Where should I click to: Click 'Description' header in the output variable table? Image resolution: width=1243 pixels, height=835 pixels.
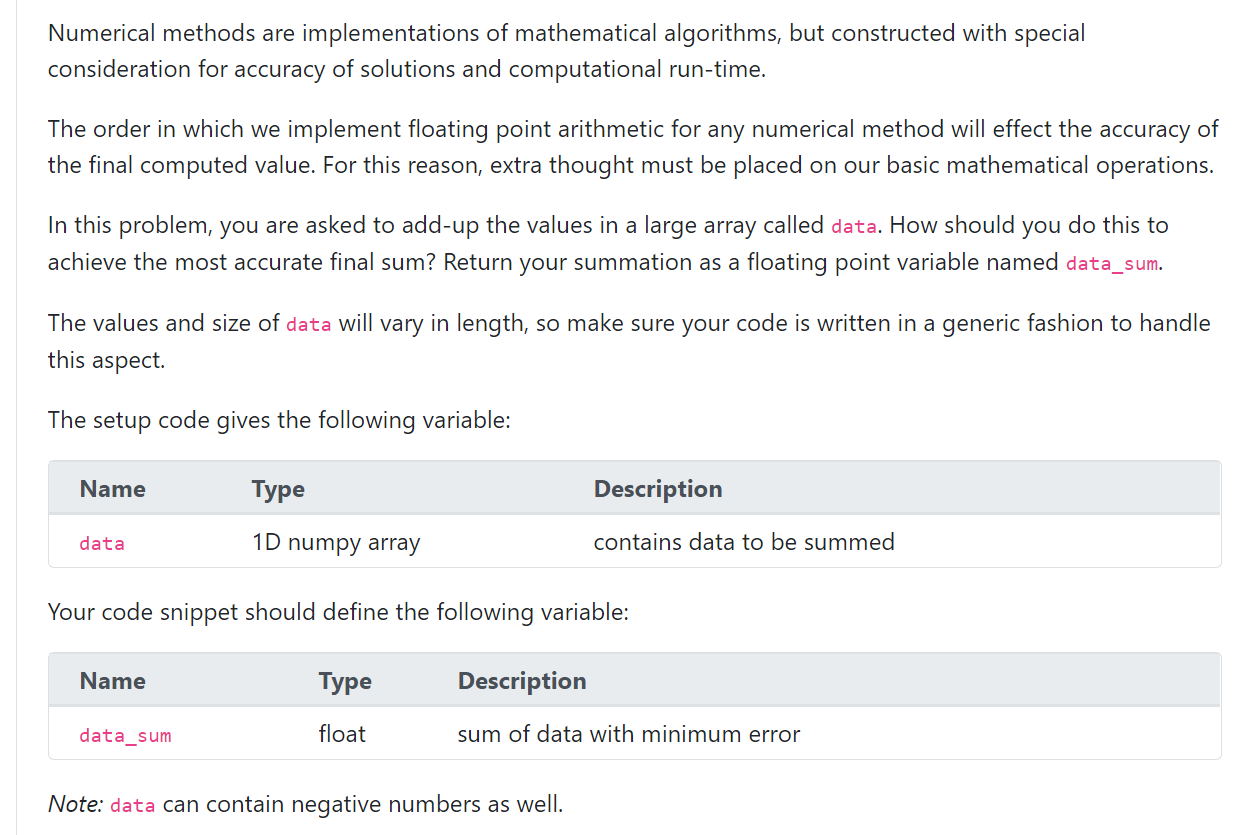pyautogui.click(x=521, y=681)
